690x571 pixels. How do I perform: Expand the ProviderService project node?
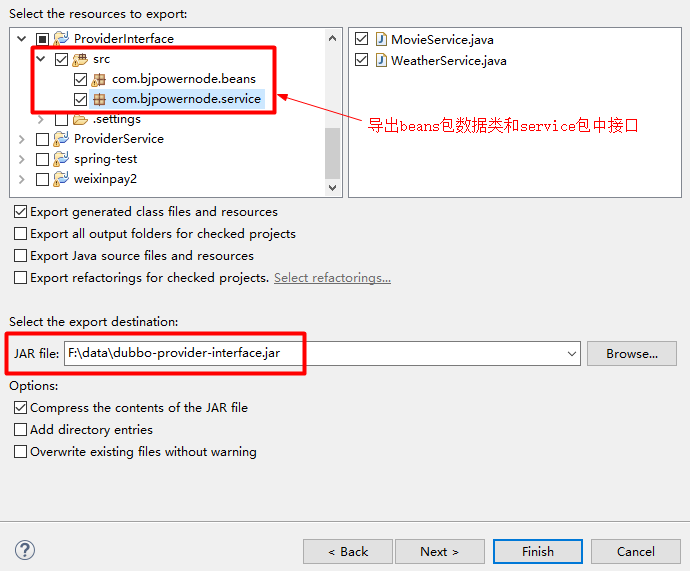[x=22, y=139]
